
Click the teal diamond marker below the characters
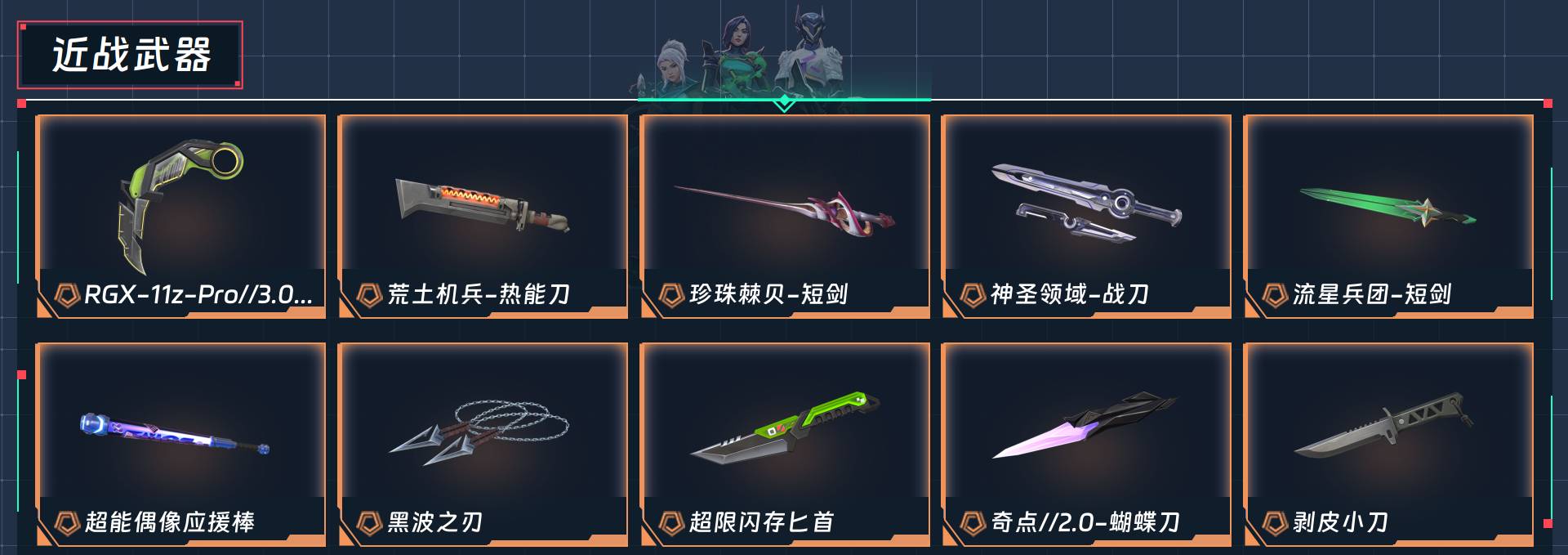point(784,102)
